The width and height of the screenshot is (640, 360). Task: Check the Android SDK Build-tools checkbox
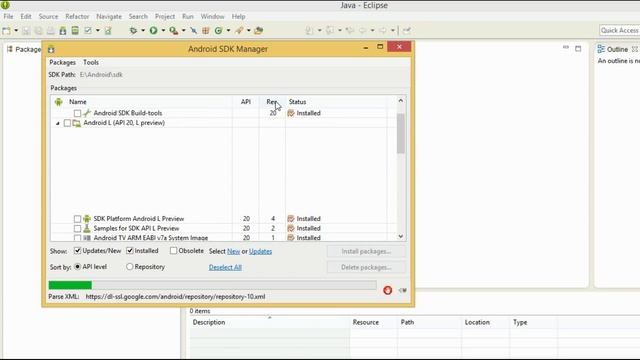(77, 113)
